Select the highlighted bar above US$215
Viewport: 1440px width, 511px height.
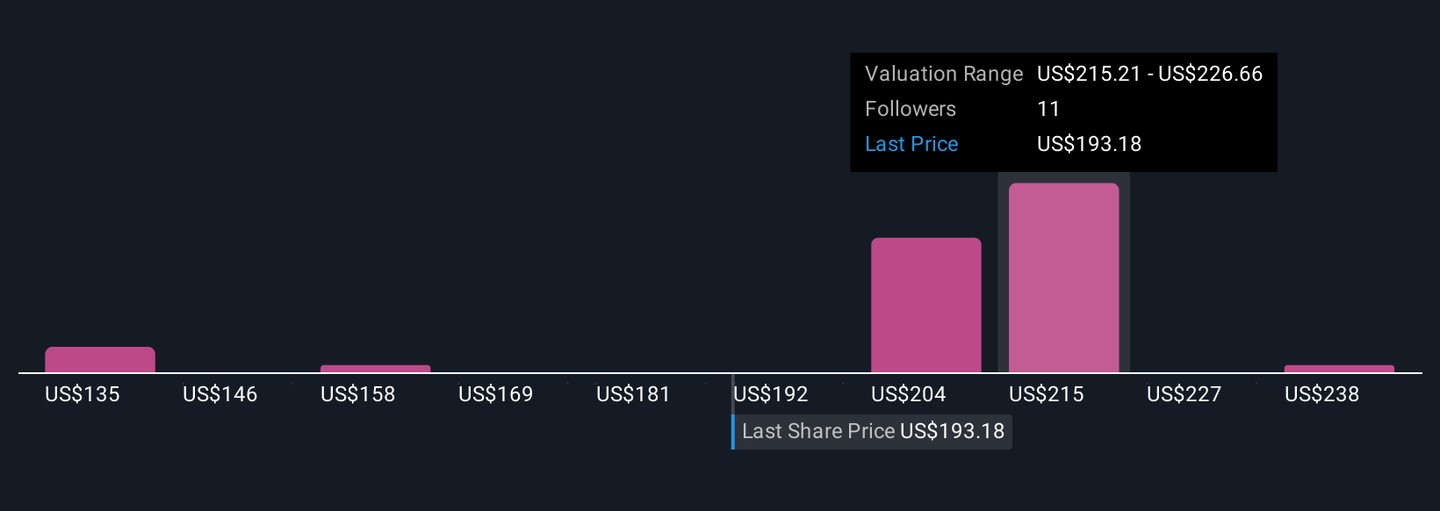coord(1063,278)
